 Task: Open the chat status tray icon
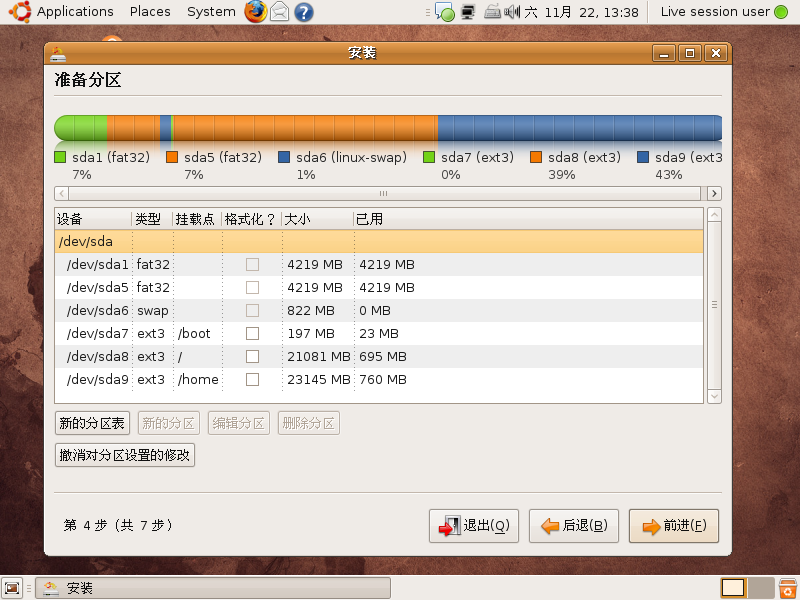(x=444, y=12)
